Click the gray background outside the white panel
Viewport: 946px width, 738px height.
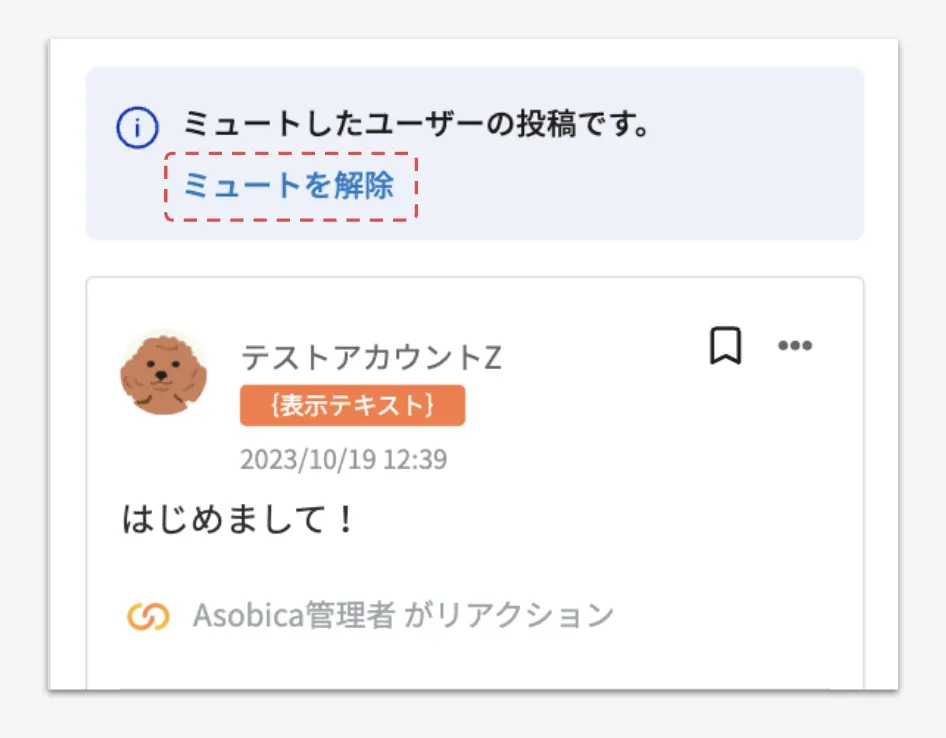click(x=920, y=400)
